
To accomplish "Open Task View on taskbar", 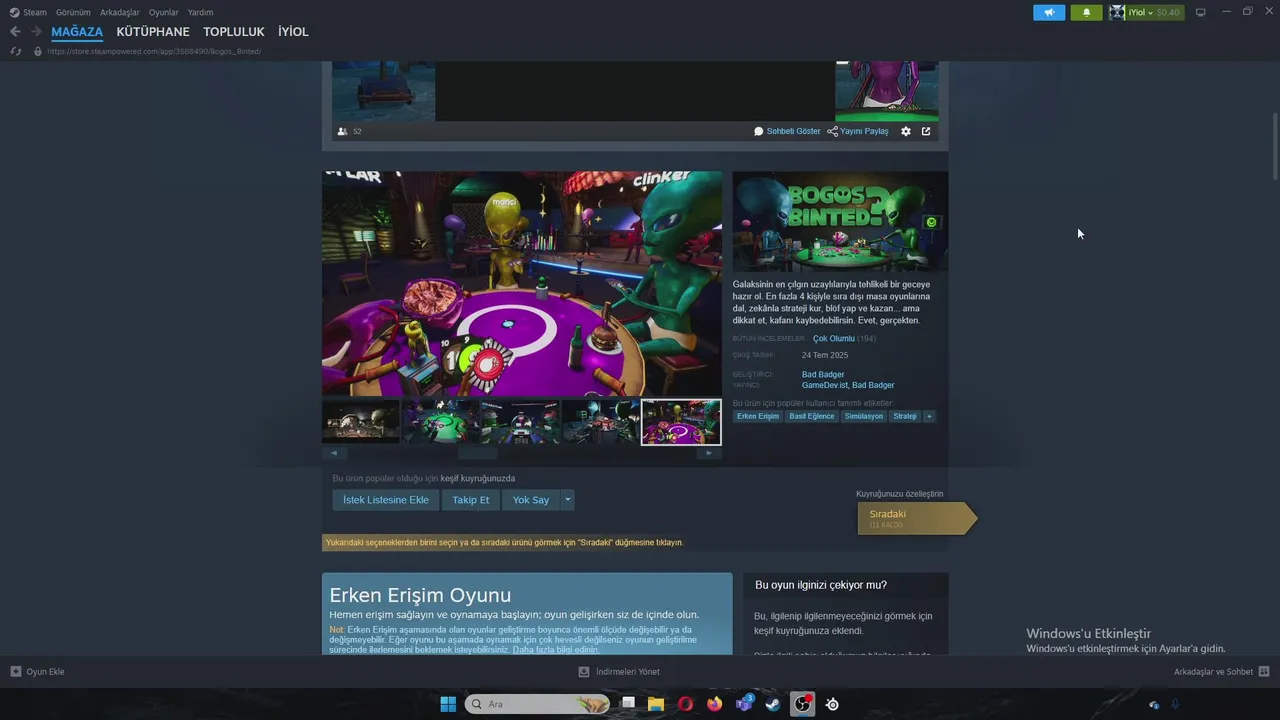I will click(628, 704).
